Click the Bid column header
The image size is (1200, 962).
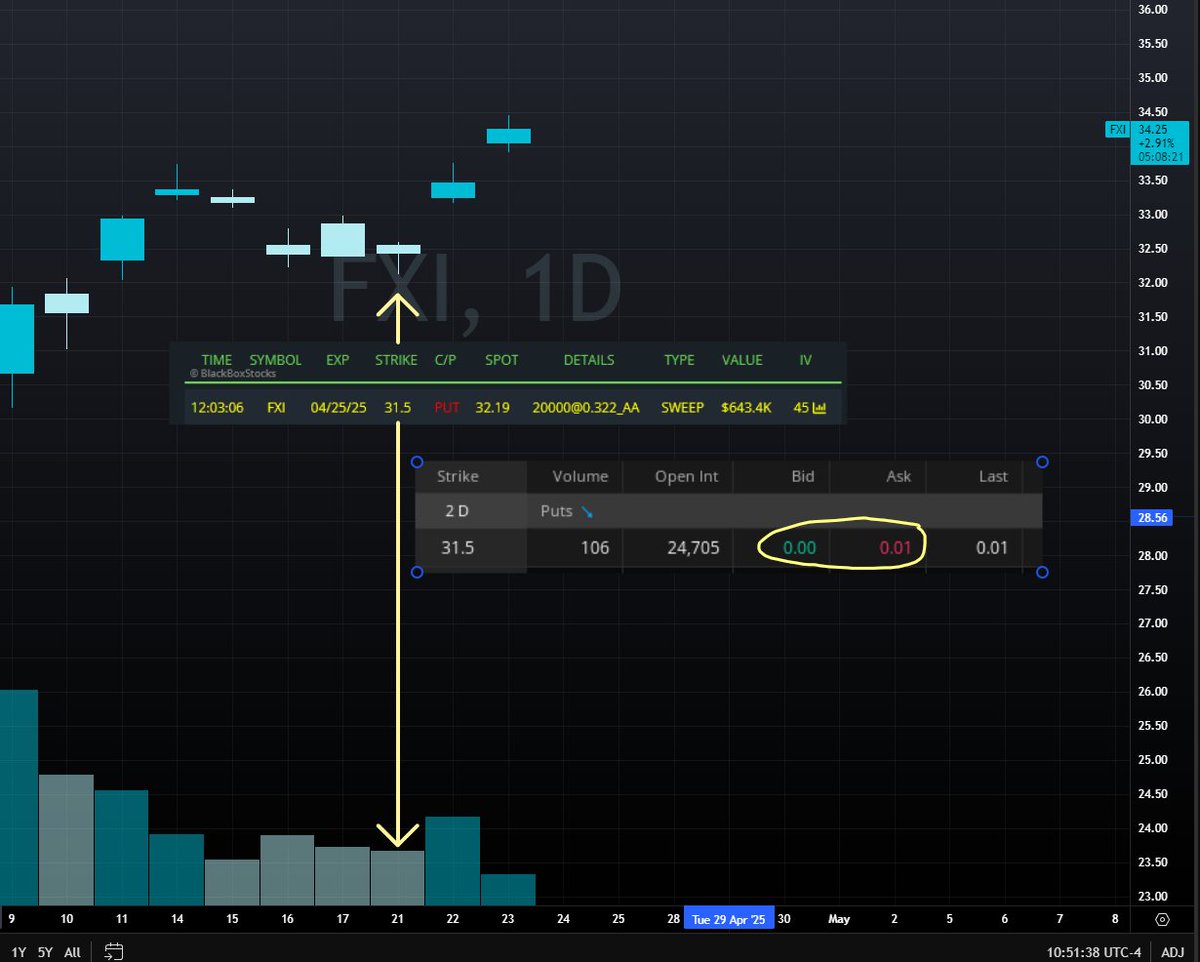point(803,476)
